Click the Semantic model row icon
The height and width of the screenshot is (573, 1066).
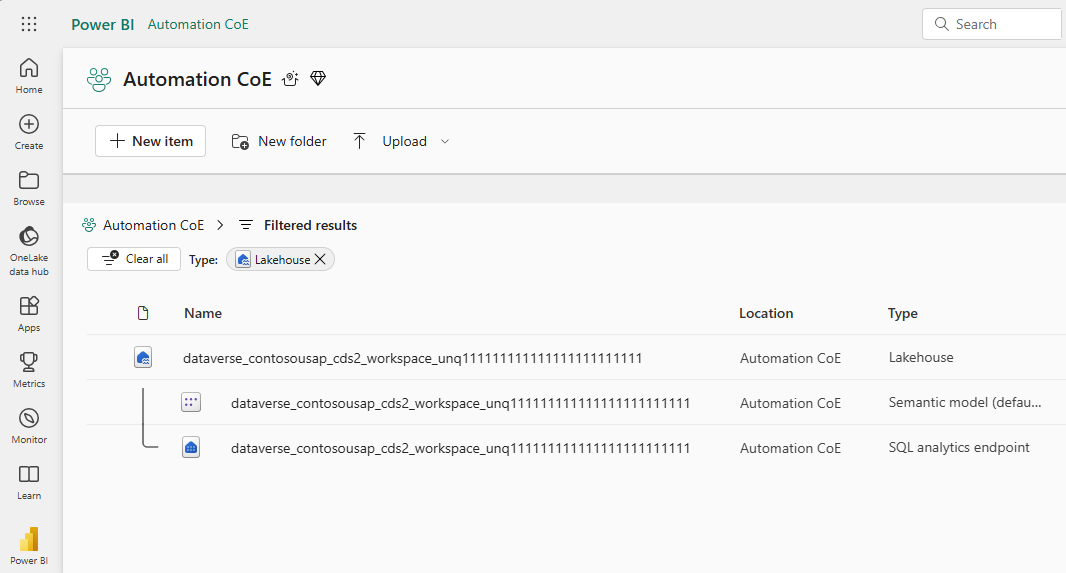pyautogui.click(x=191, y=402)
